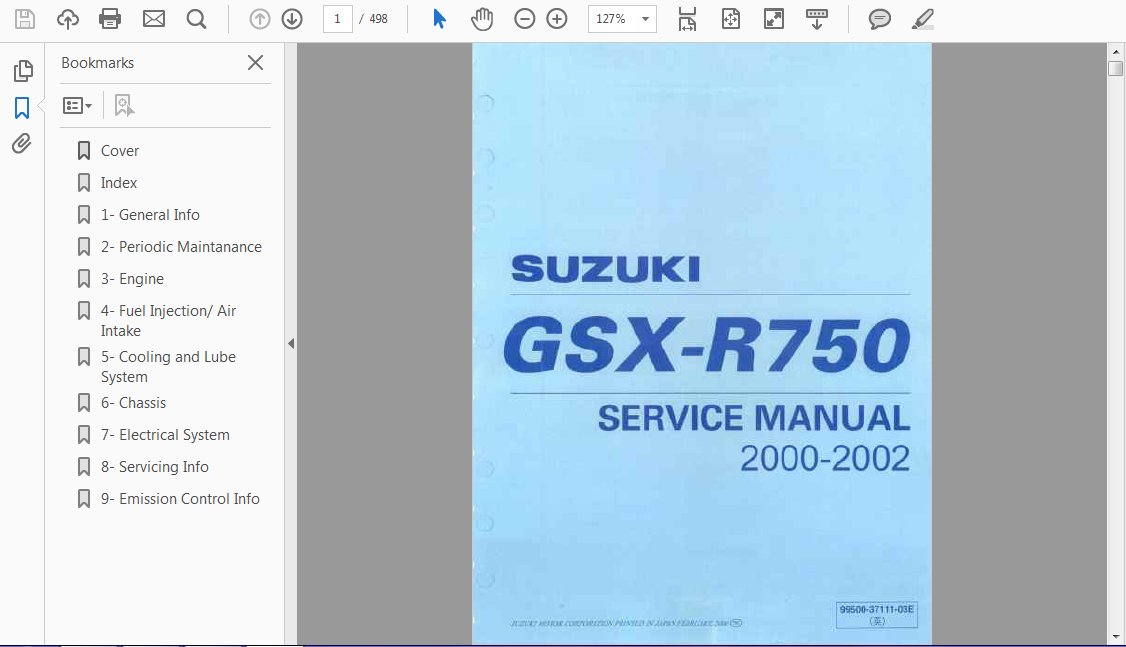Image resolution: width=1126 pixels, height=647 pixels.
Task: Click the Save file icon
Action: [x=25, y=19]
